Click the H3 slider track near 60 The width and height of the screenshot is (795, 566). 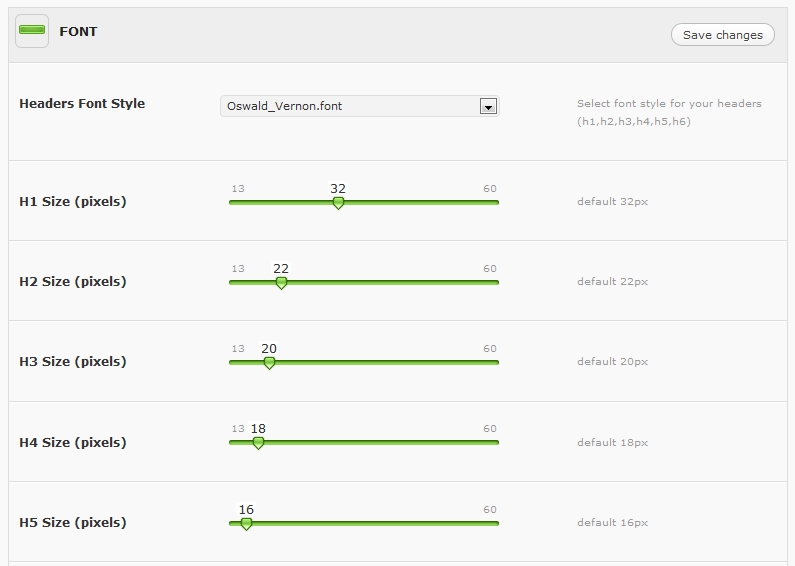click(x=490, y=362)
